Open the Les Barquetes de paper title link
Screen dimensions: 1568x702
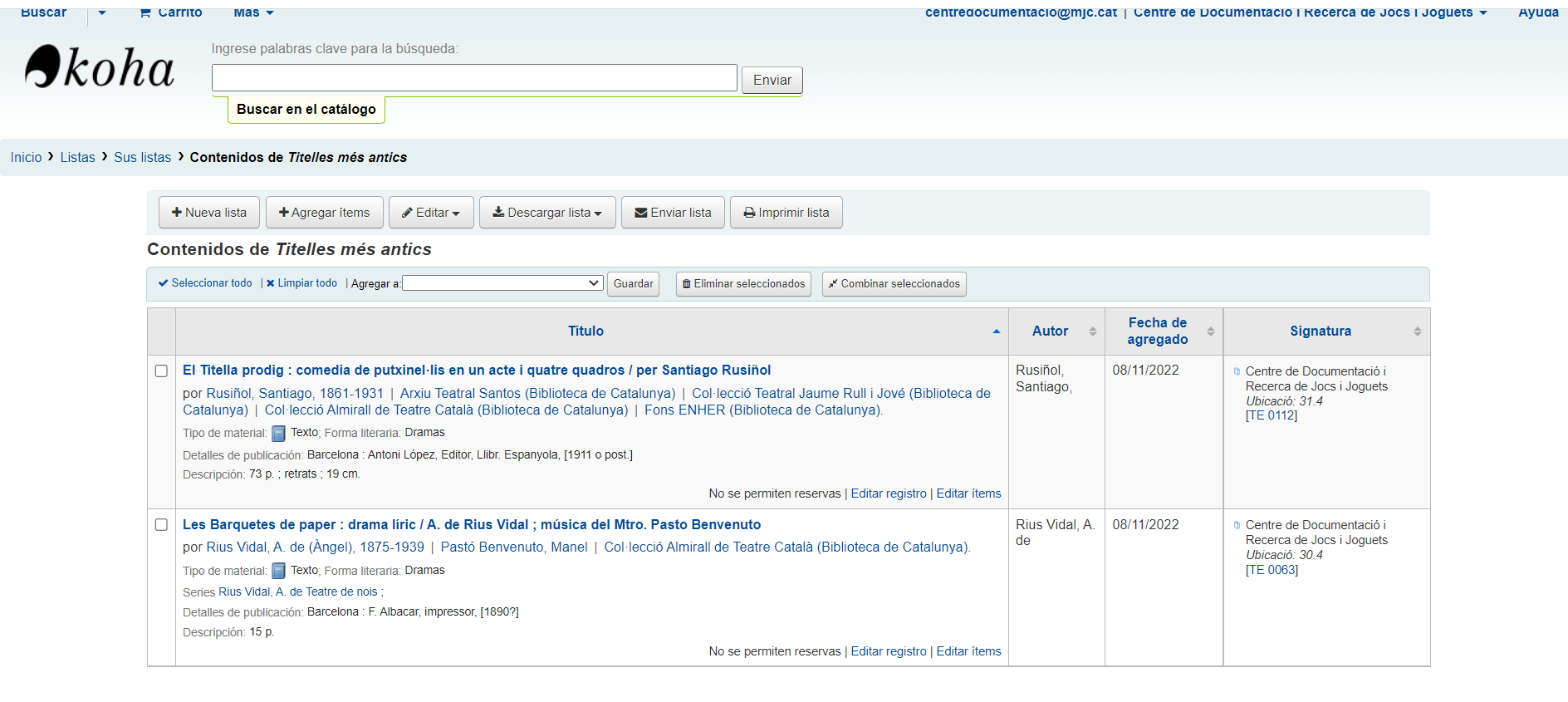472,525
